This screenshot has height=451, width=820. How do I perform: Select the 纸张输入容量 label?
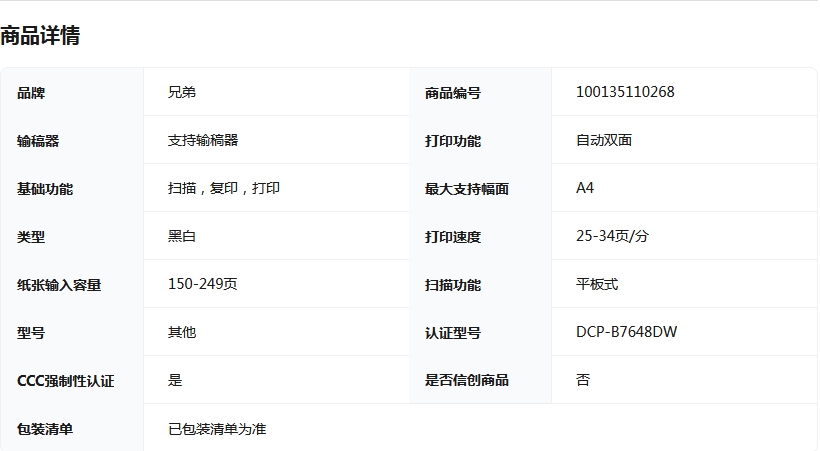[x=59, y=286]
